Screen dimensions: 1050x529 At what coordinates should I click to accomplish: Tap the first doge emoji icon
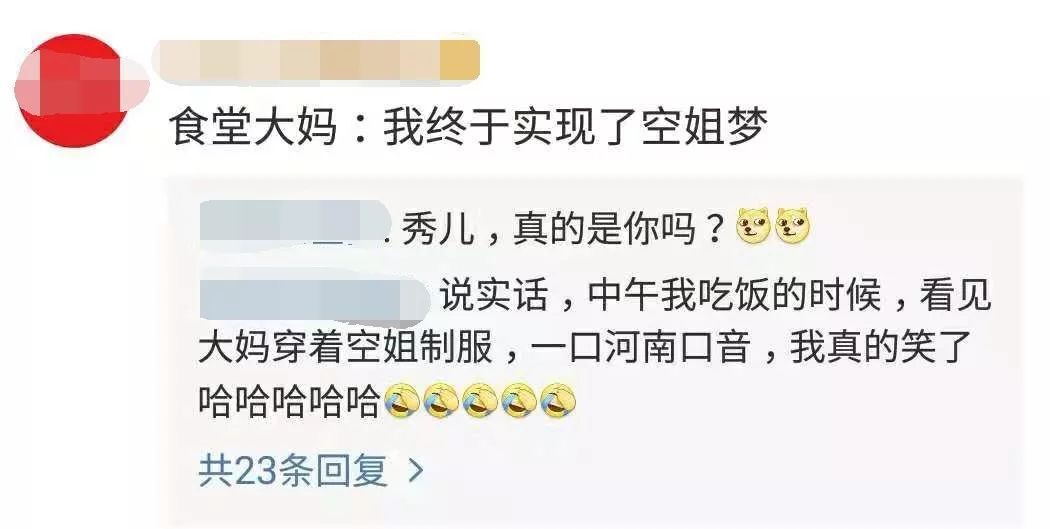(x=753, y=226)
